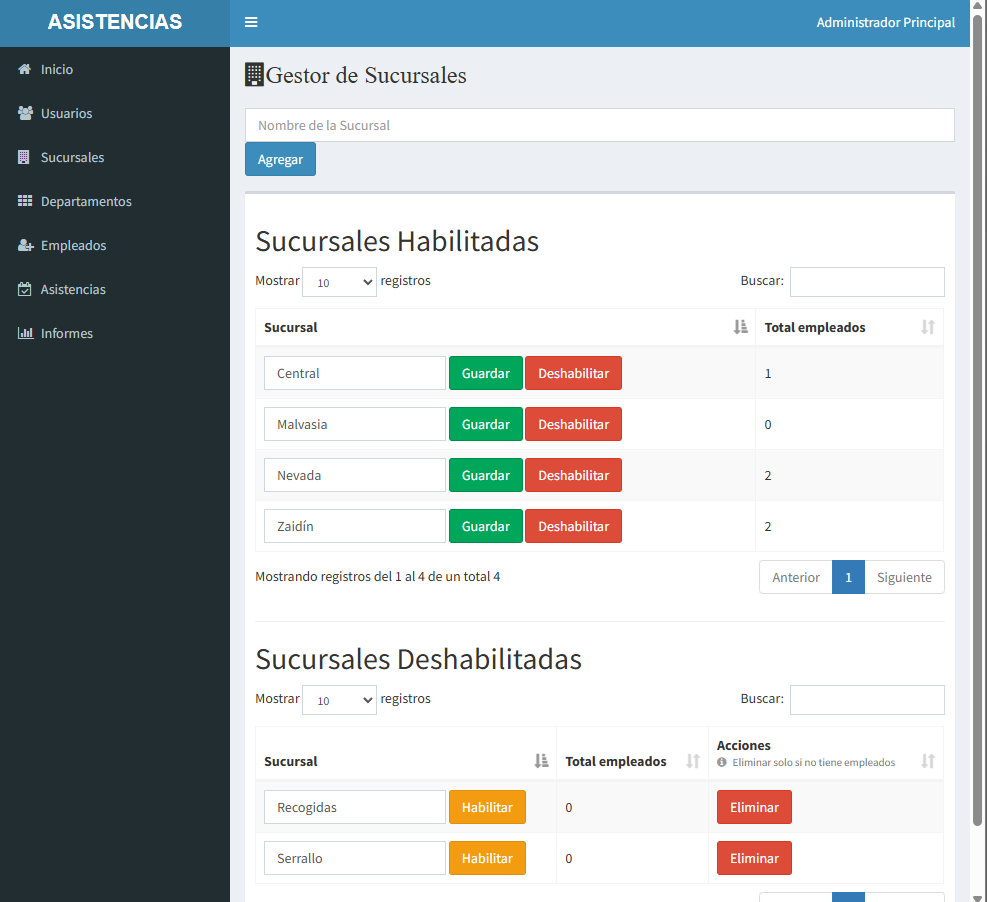Click the Nombre de la Sucursal field
Screen dimensions: 987x902
[599, 125]
